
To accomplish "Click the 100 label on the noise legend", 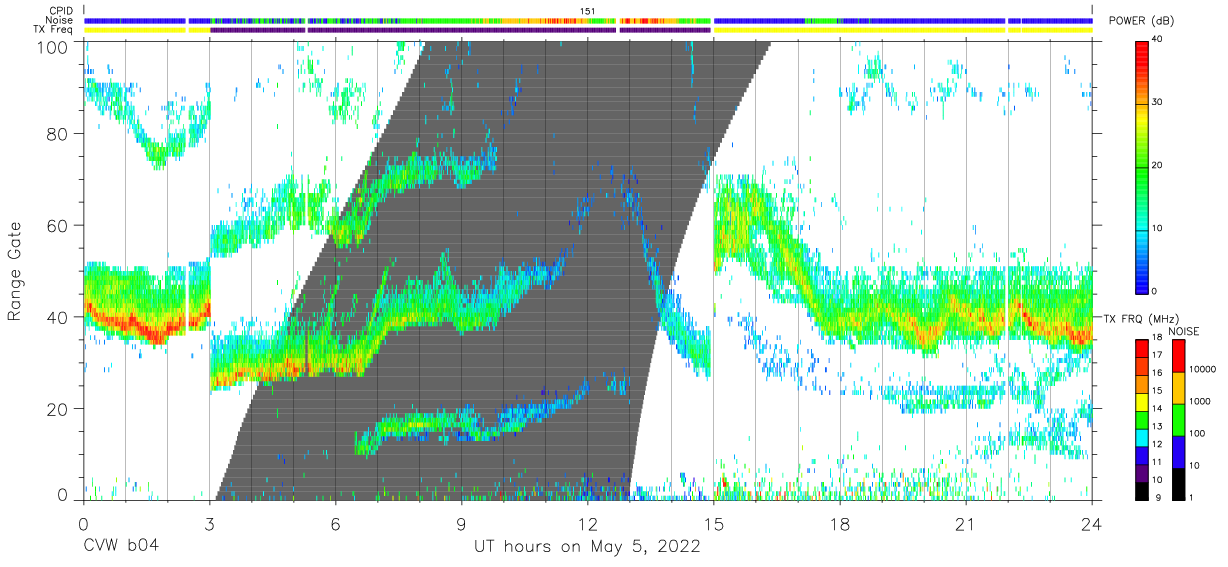I will pyautogui.click(x=1198, y=433).
